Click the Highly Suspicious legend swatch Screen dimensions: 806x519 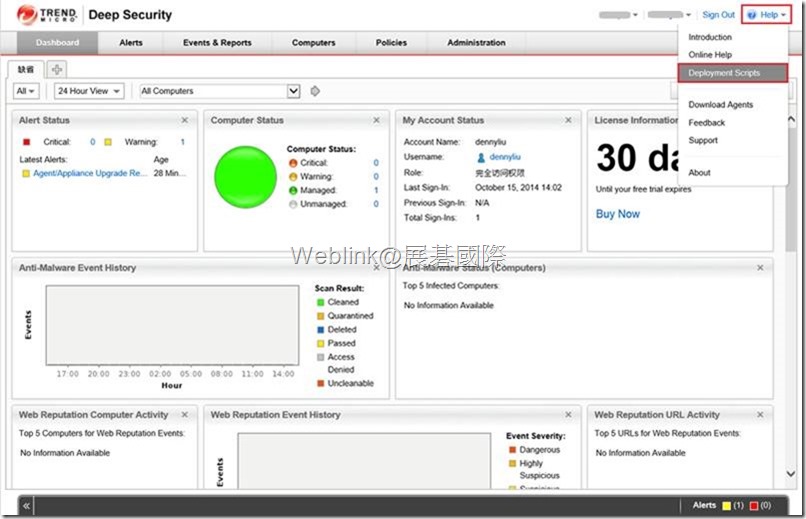click(x=512, y=464)
